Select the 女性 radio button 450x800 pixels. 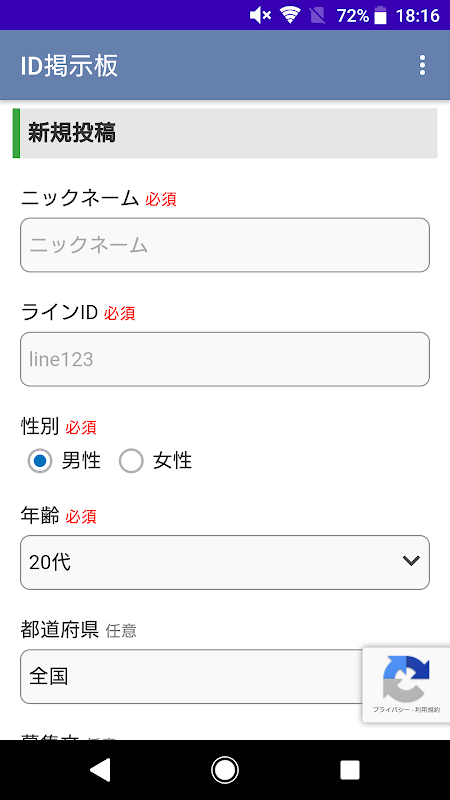pyautogui.click(x=131, y=461)
